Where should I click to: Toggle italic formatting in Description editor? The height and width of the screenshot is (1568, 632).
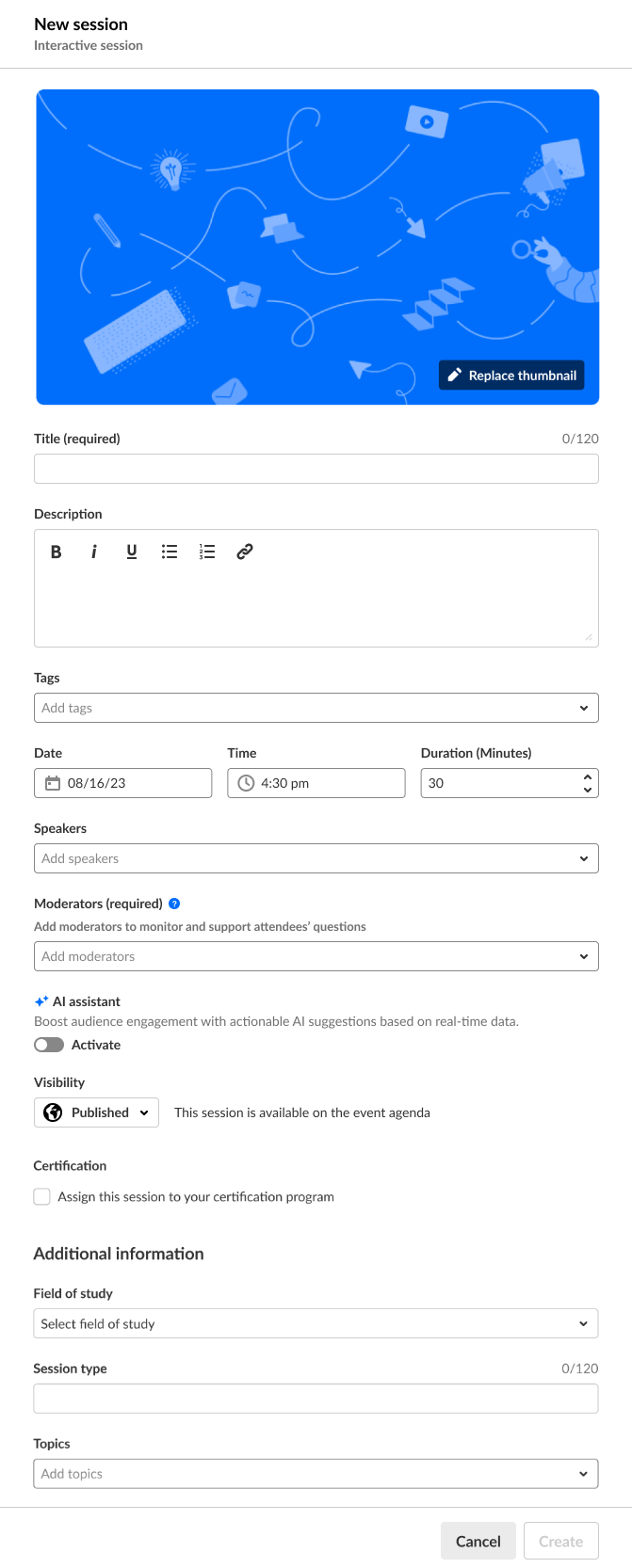pos(93,552)
